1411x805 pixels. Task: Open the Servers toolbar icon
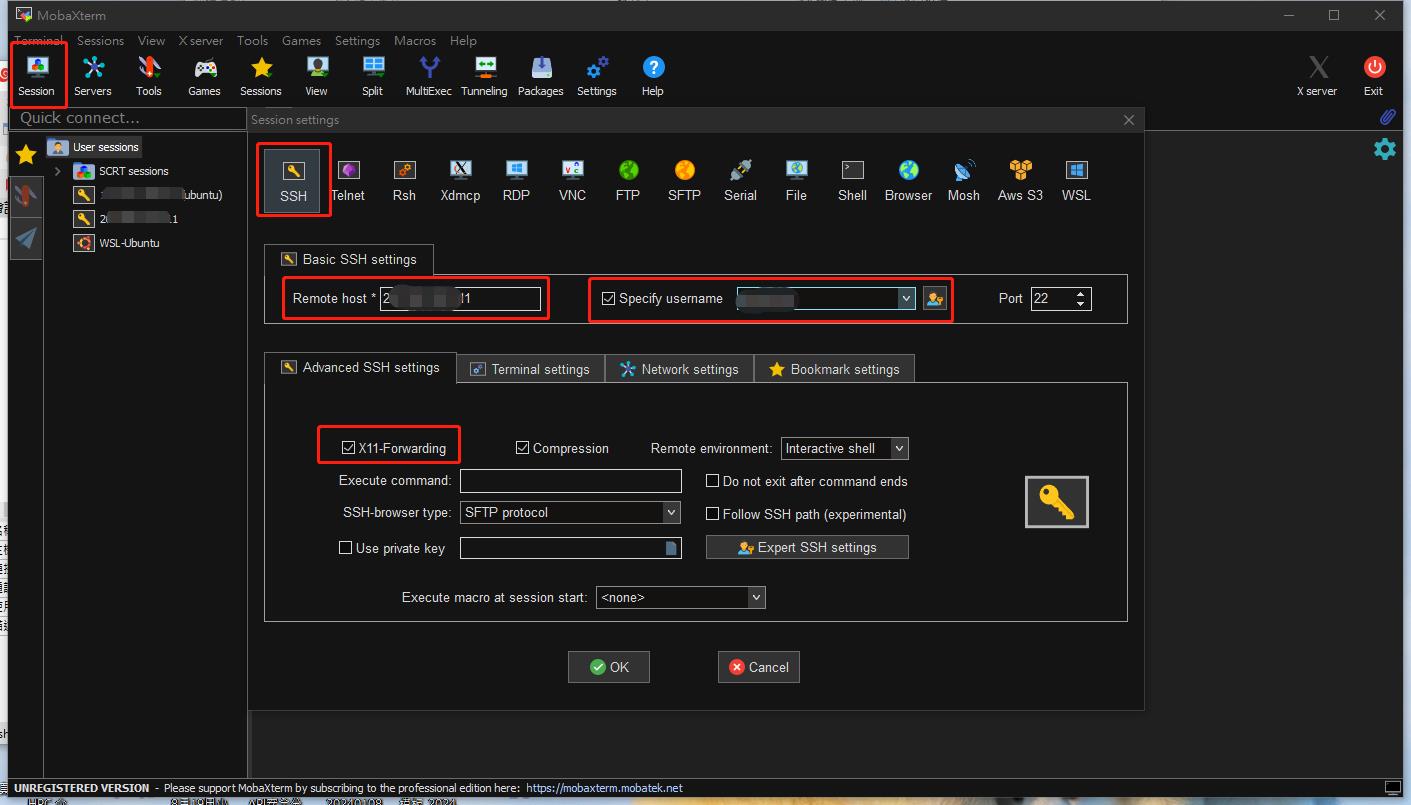pyautogui.click(x=93, y=75)
